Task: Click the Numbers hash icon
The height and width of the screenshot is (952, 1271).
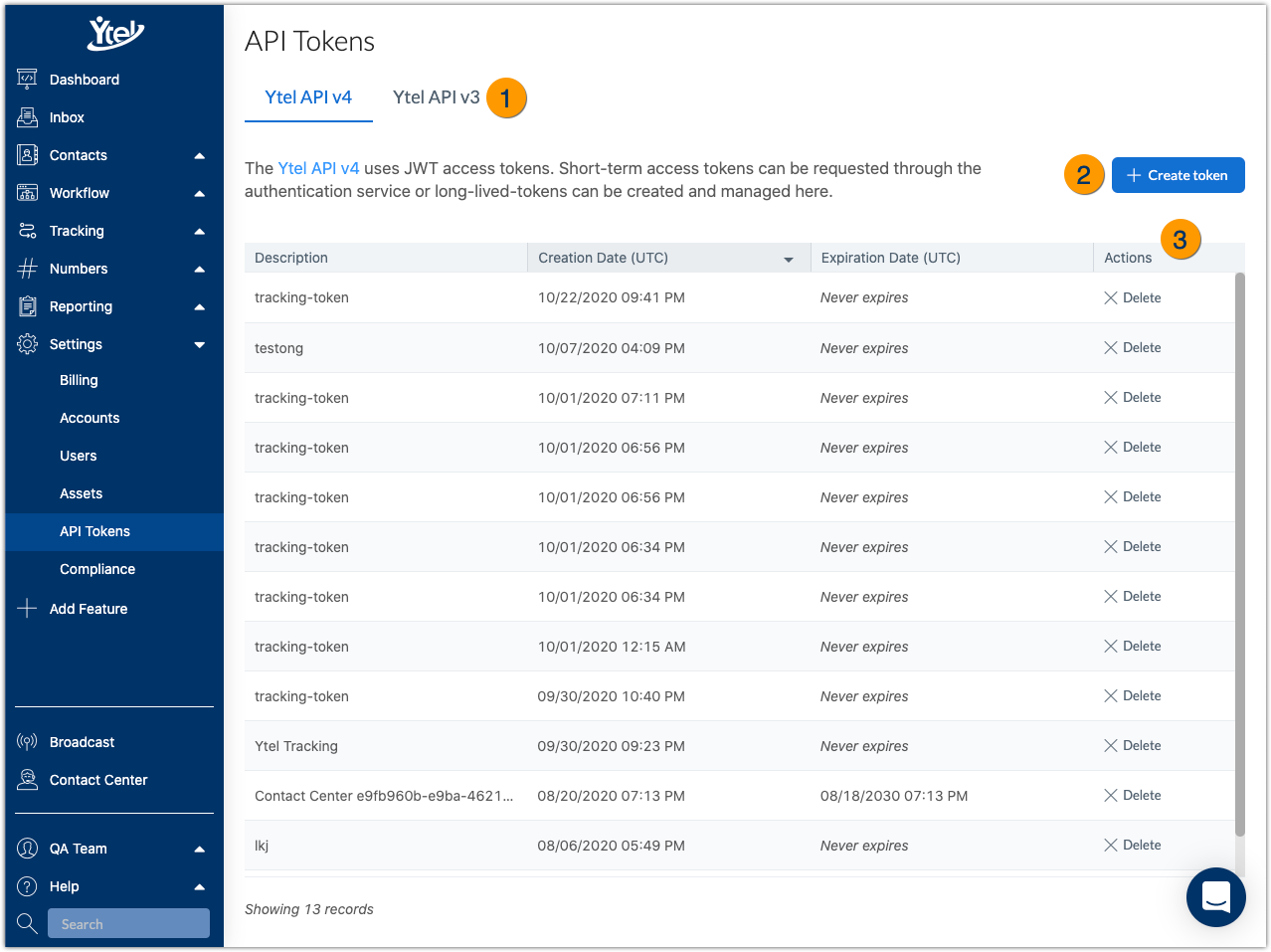Action: (x=28, y=269)
